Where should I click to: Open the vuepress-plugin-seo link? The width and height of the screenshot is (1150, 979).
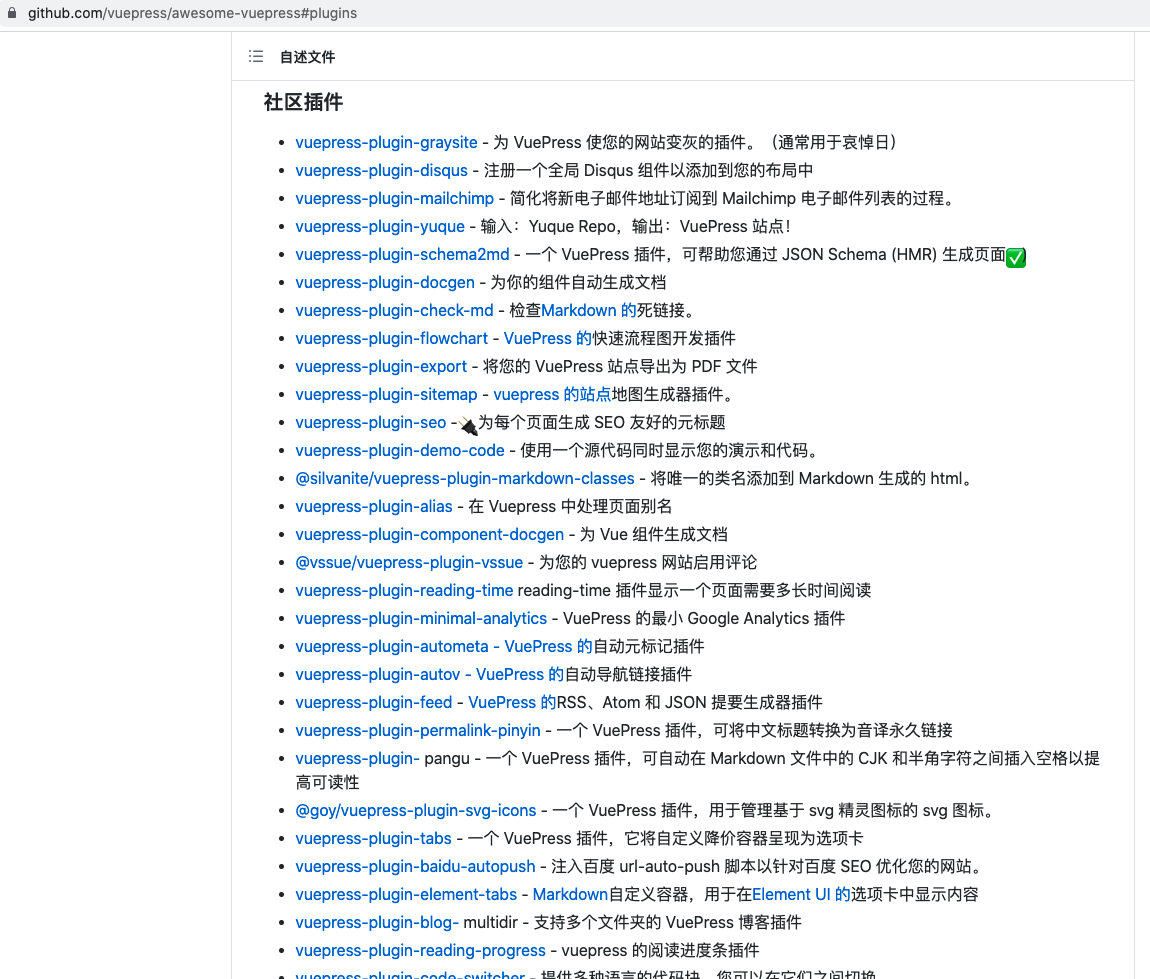[371, 422]
